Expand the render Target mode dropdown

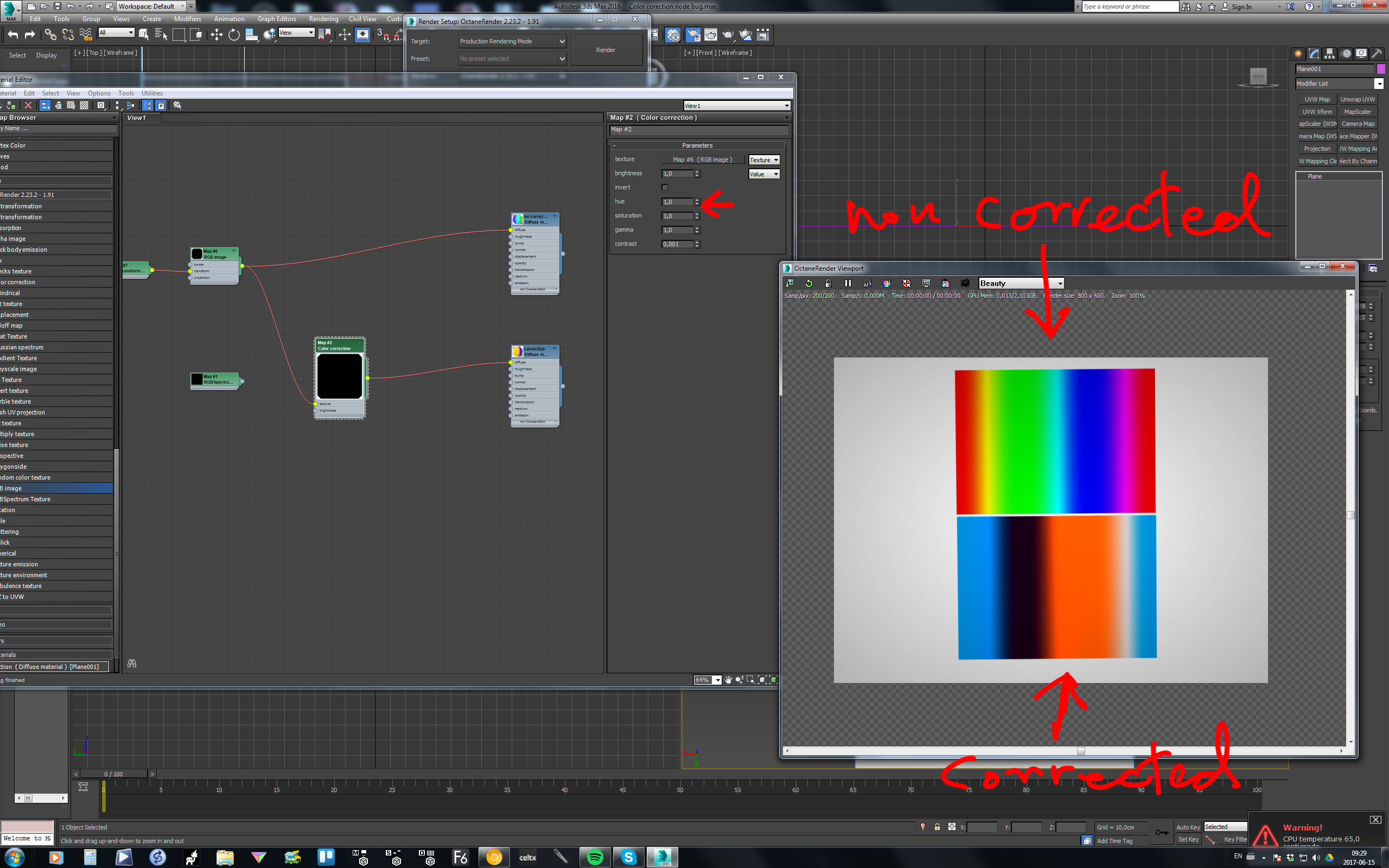(562, 41)
